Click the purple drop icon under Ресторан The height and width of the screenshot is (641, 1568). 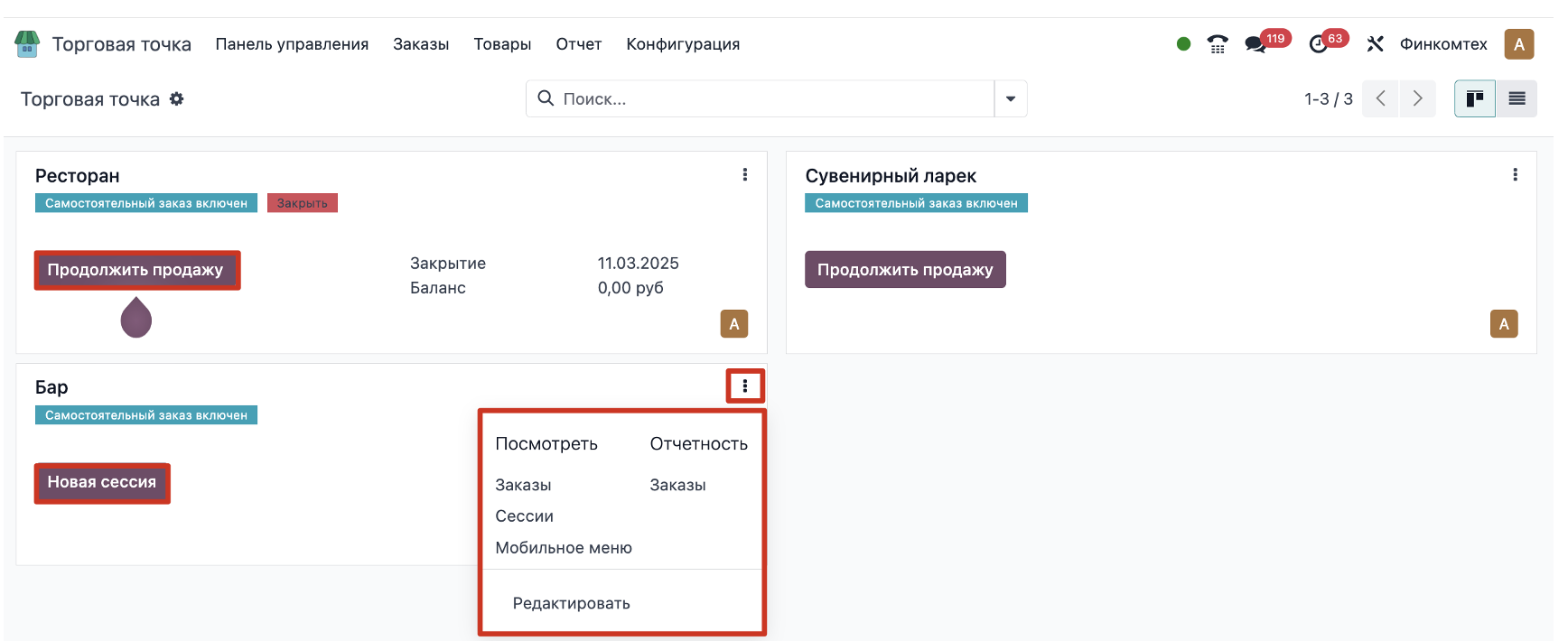click(x=136, y=319)
